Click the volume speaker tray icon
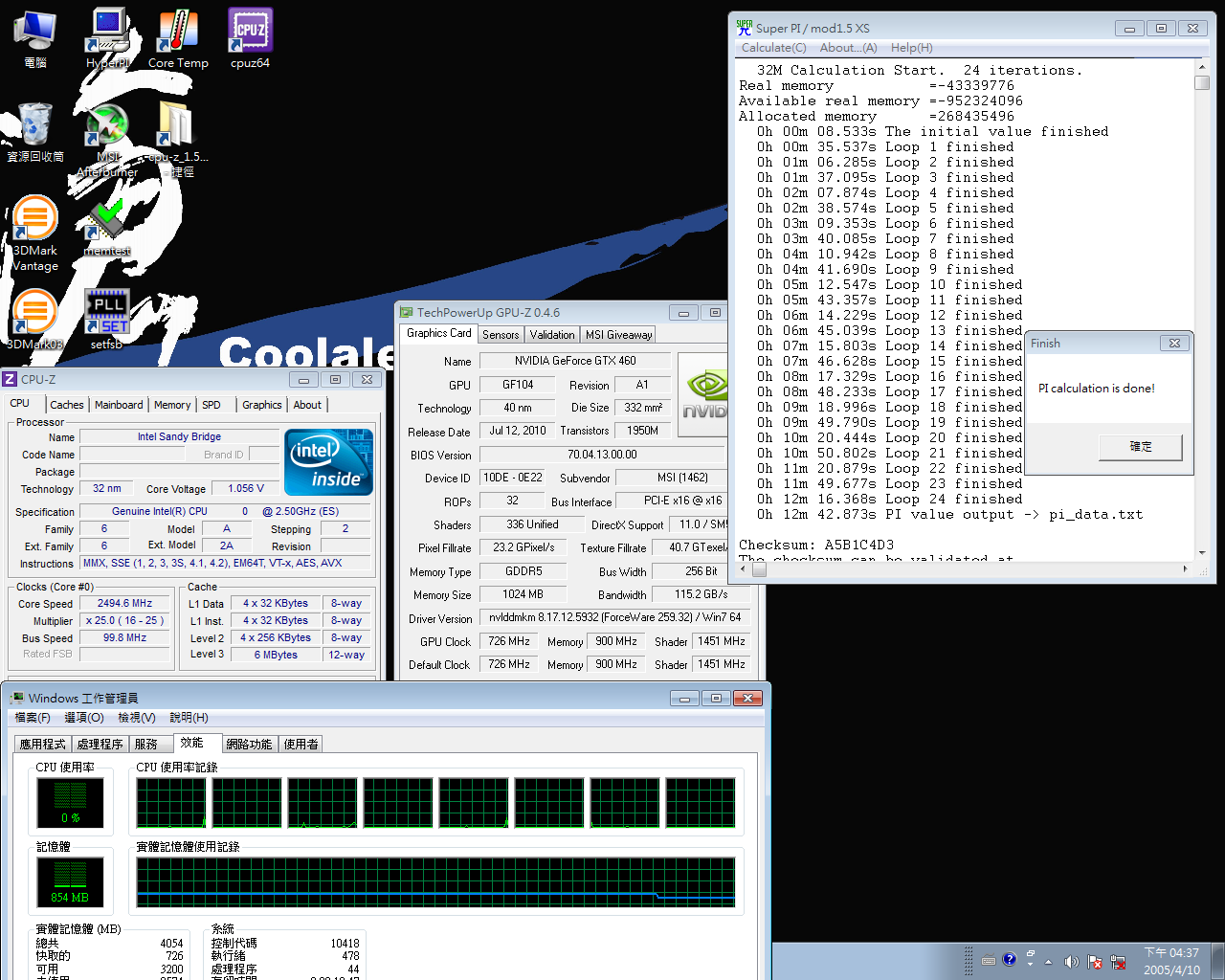This screenshot has width=1225, height=980. (x=1071, y=961)
